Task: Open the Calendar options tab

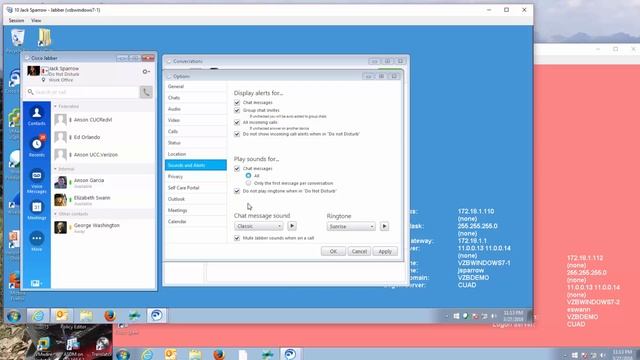Action: 196,222
